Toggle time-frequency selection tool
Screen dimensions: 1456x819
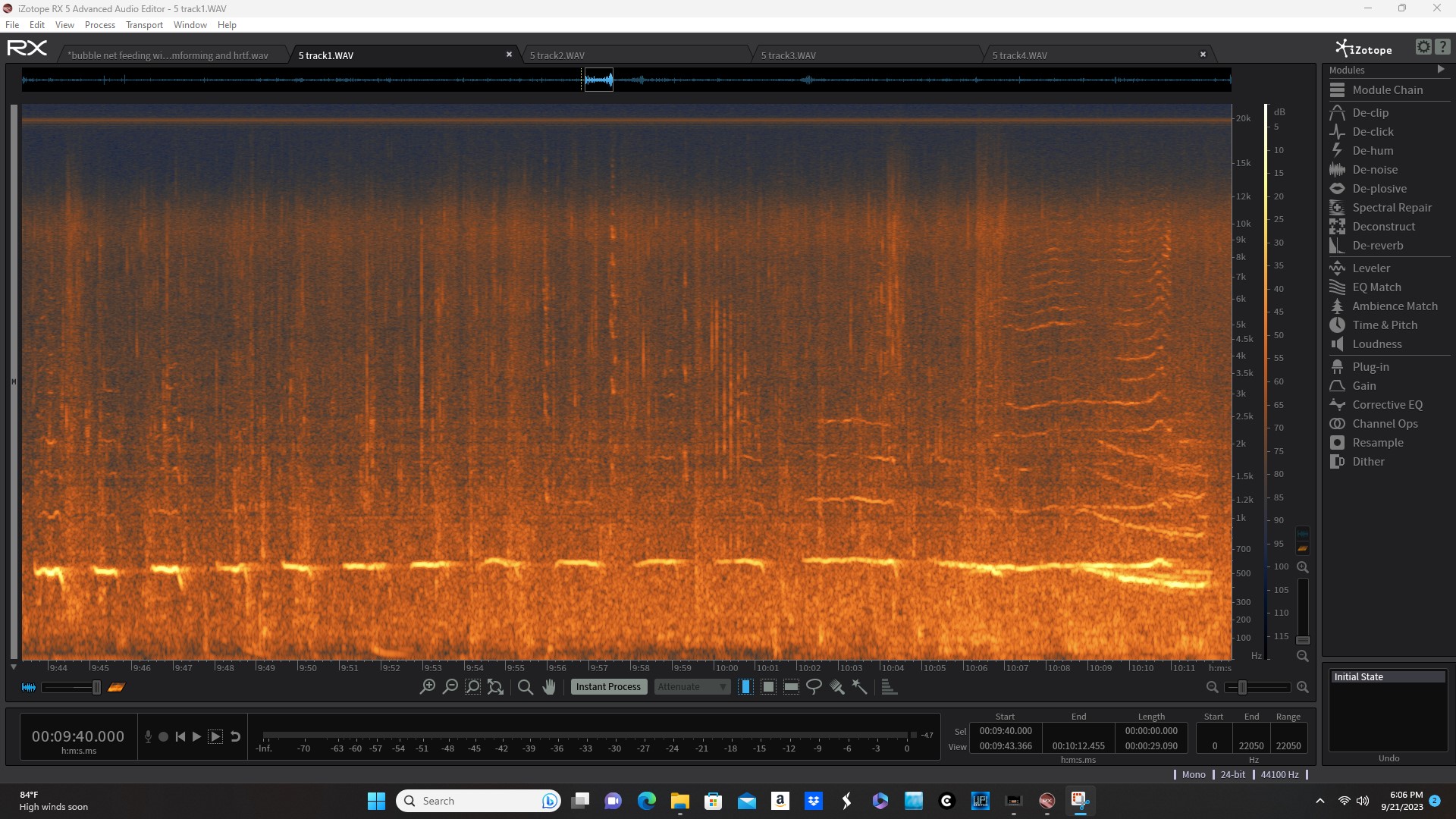coord(768,687)
